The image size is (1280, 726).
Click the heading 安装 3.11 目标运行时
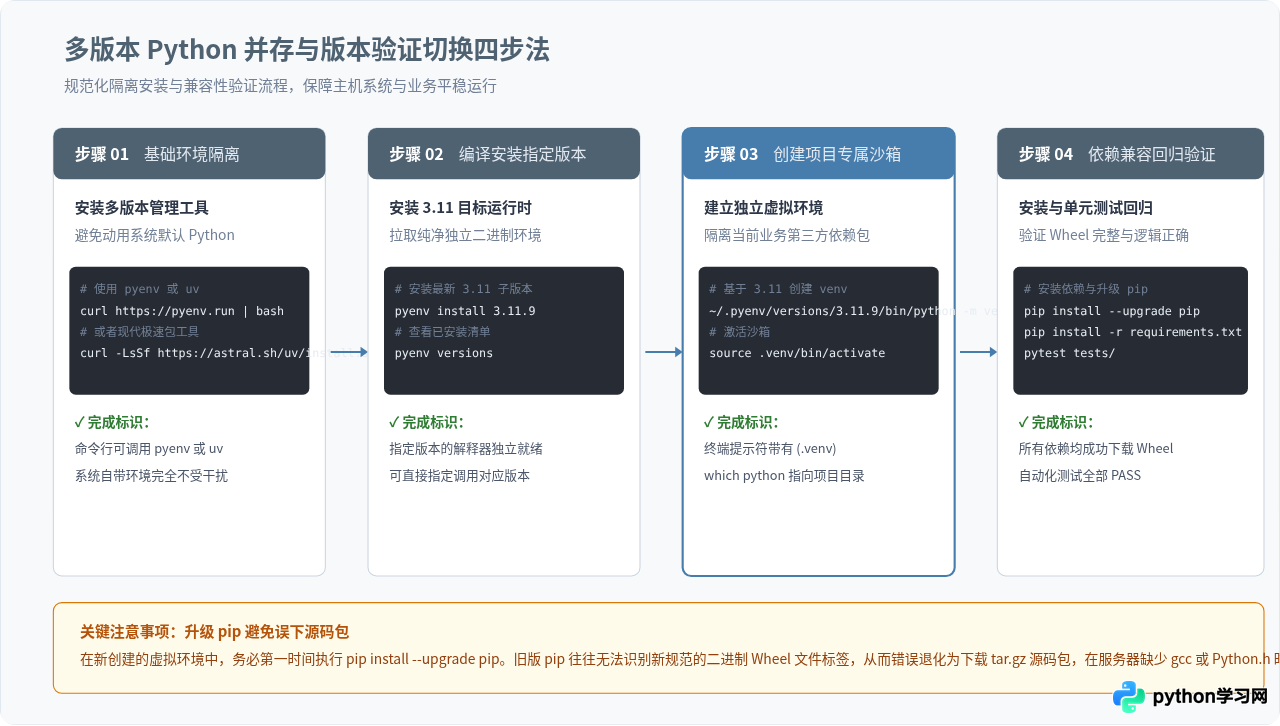(x=461, y=208)
